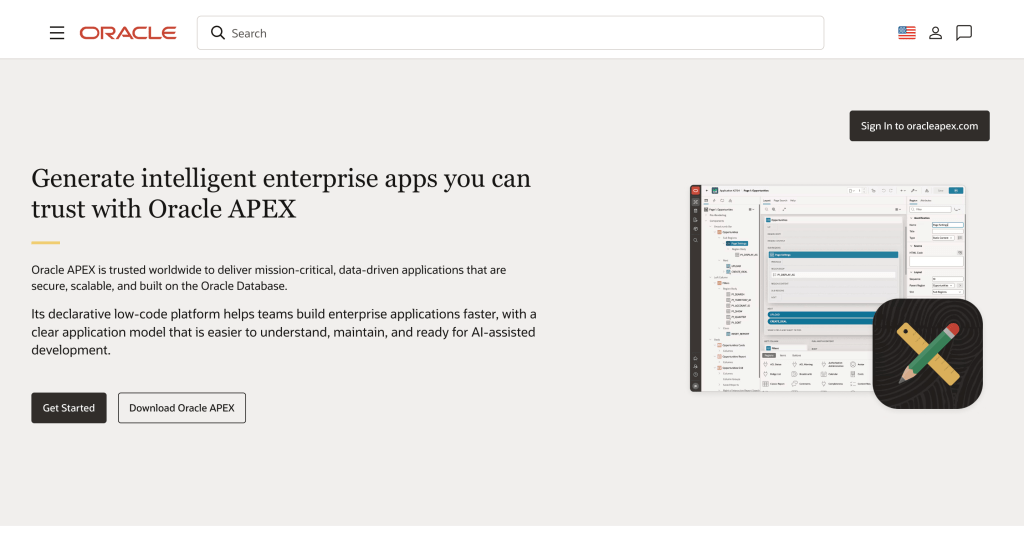
Task: Open the hamburger navigation menu
Action: tap(57, 33)
